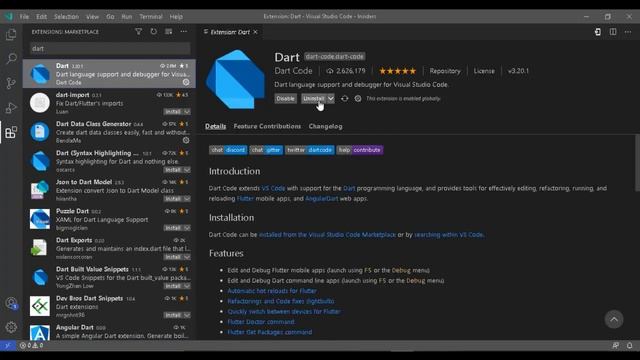Switch to Feature Contributions tab

(267, 126)
